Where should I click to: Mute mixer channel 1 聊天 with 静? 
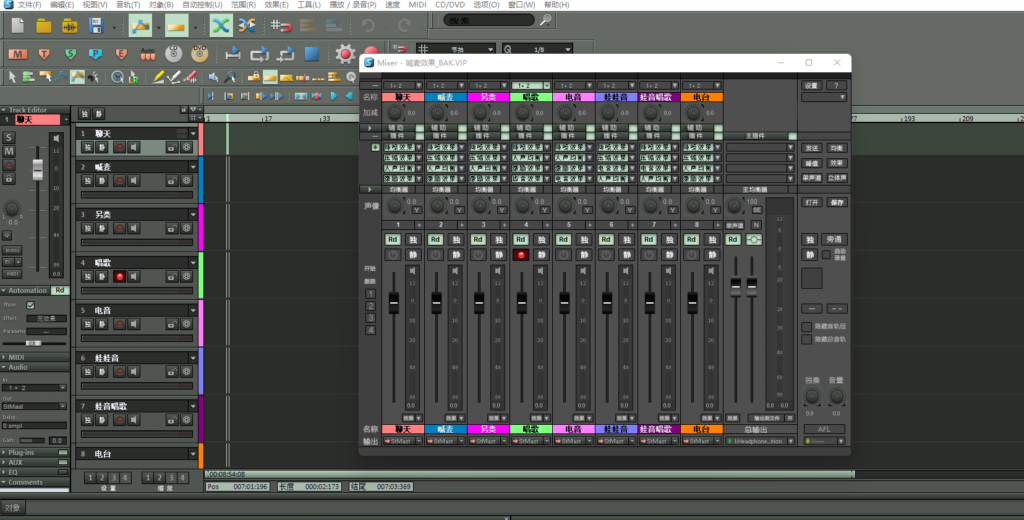coord(413,255)
